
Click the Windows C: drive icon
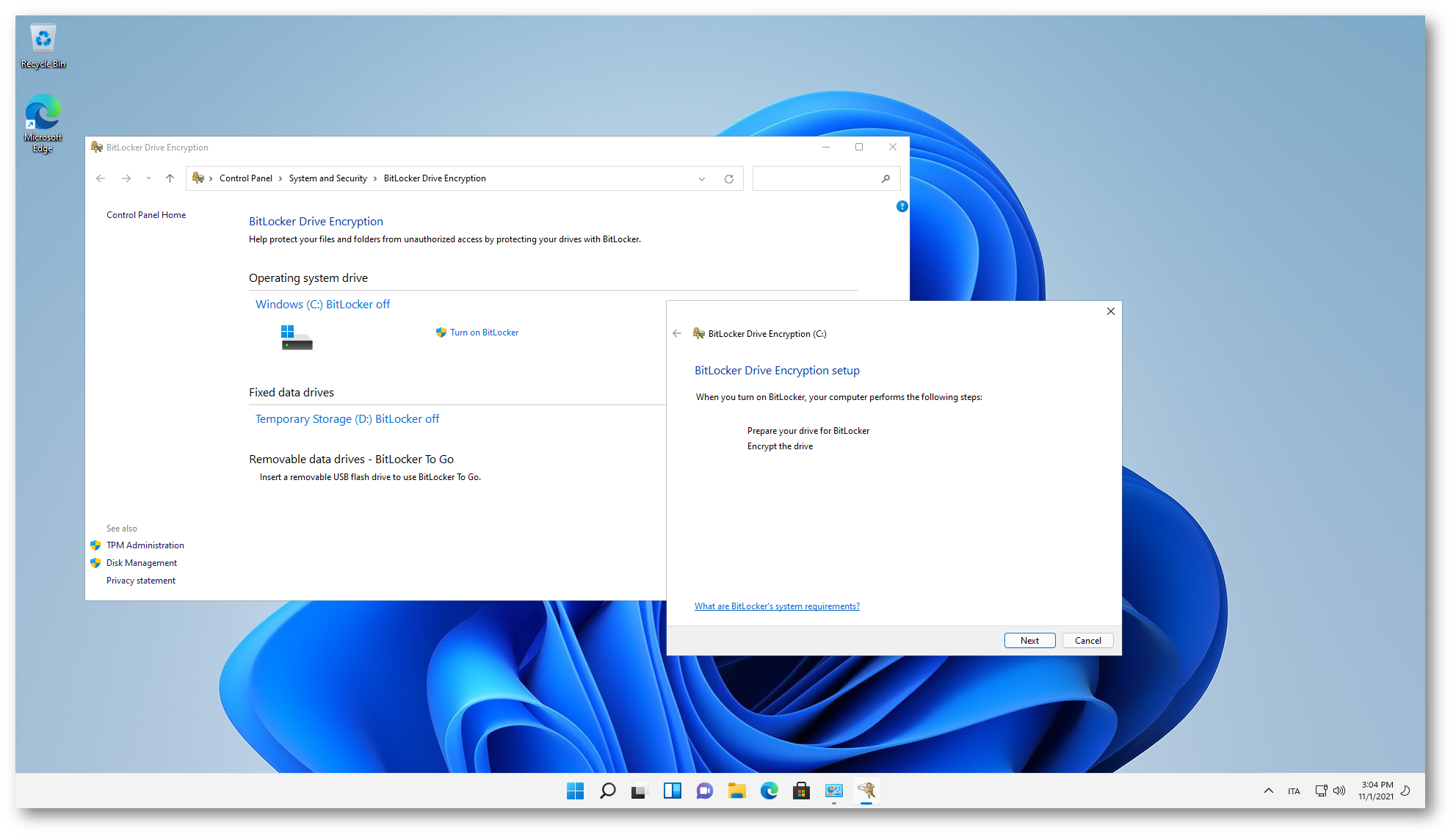click(297, 337)
